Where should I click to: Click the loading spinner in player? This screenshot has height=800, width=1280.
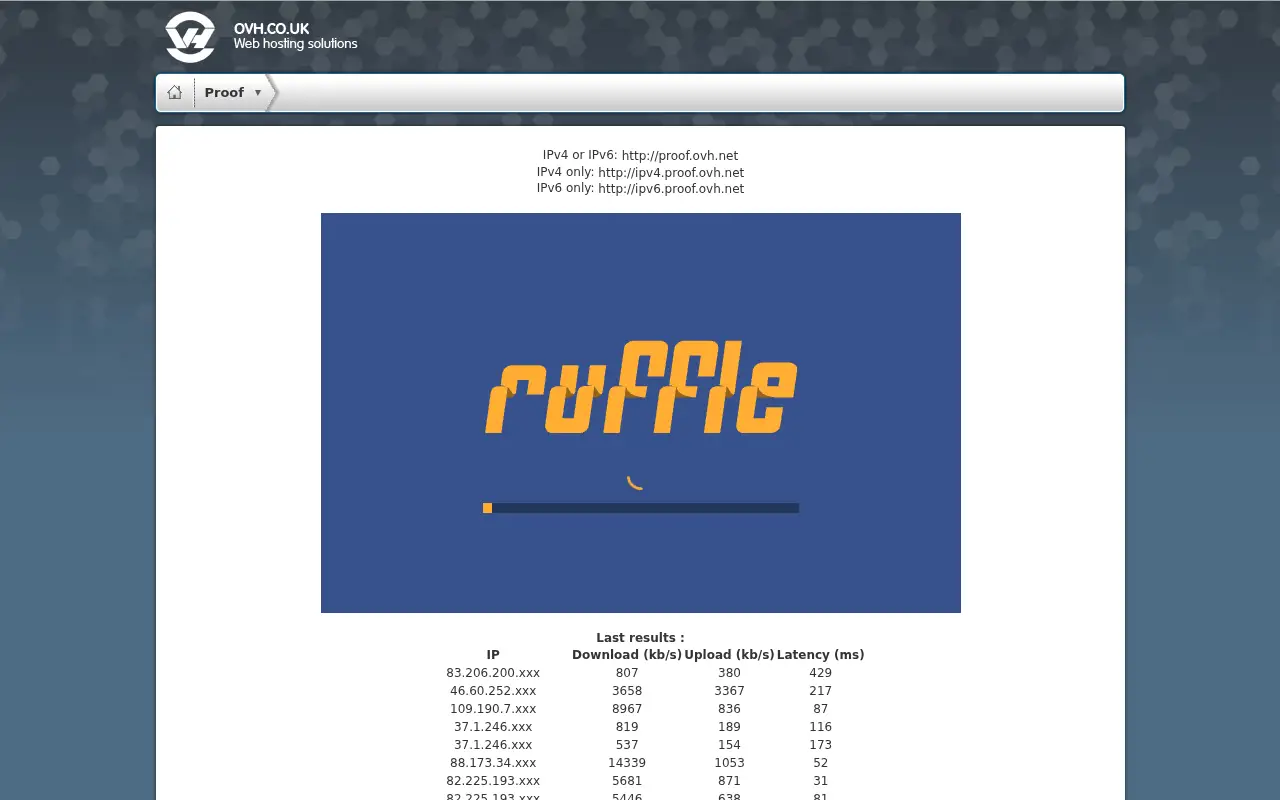point(635,483)
